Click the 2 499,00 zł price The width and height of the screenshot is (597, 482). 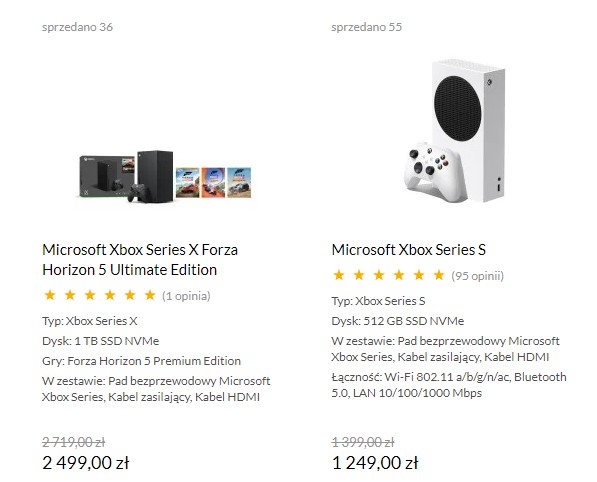point(86,463)
